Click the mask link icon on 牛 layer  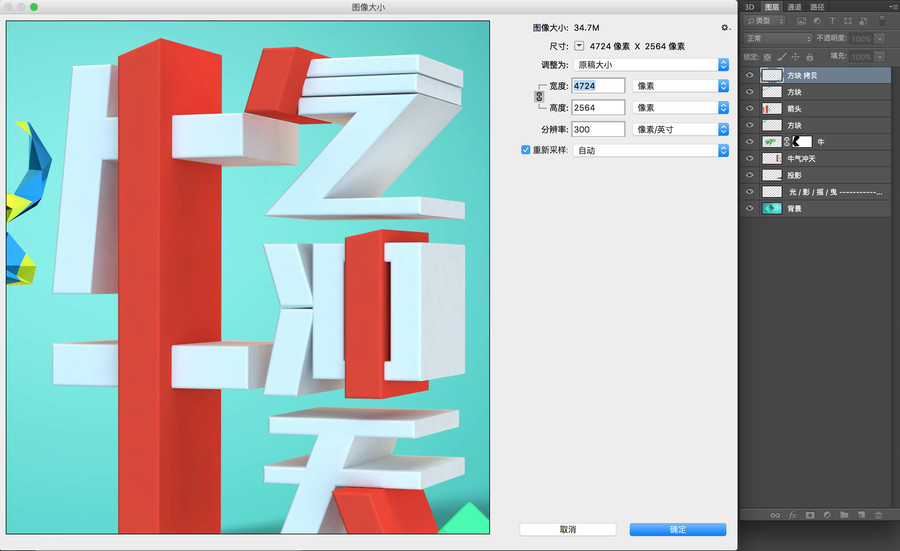[x=786, y=142]
